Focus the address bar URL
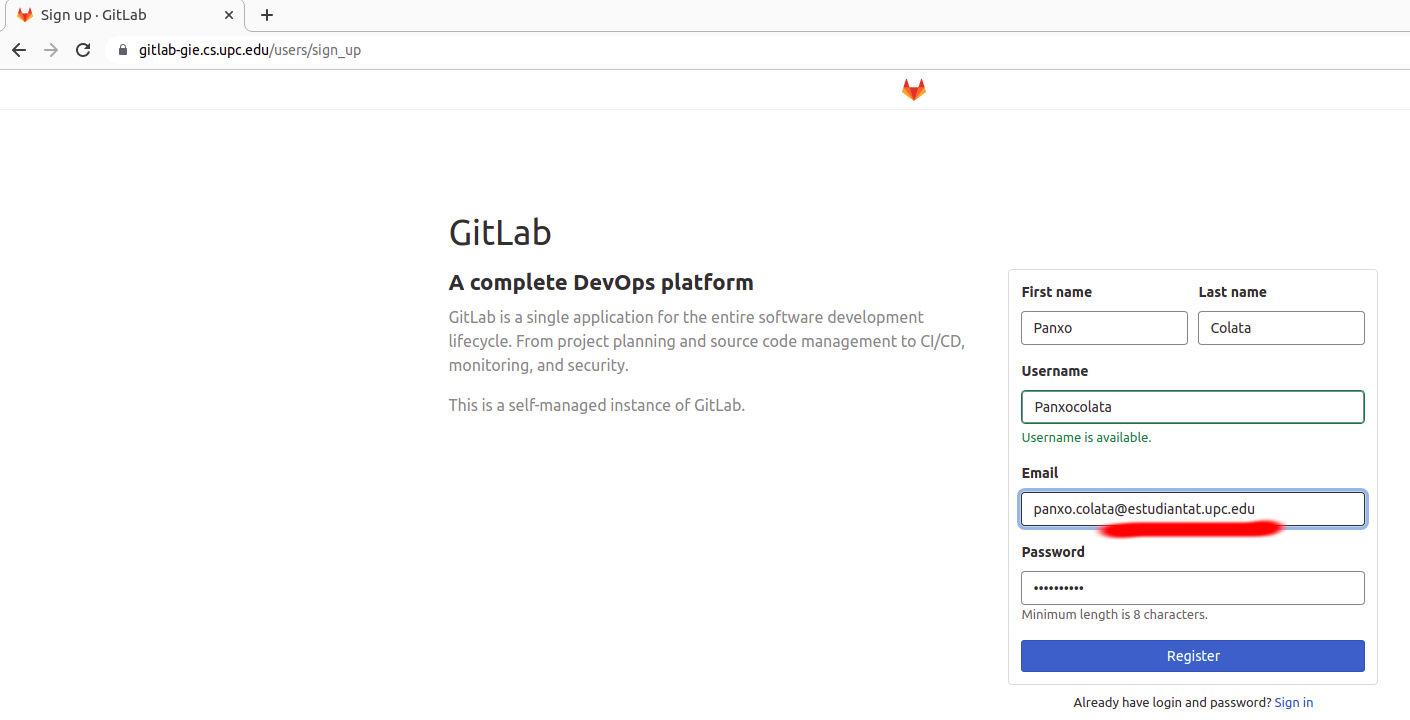Viewport: 1410px width, 720px height. (250, 50)
